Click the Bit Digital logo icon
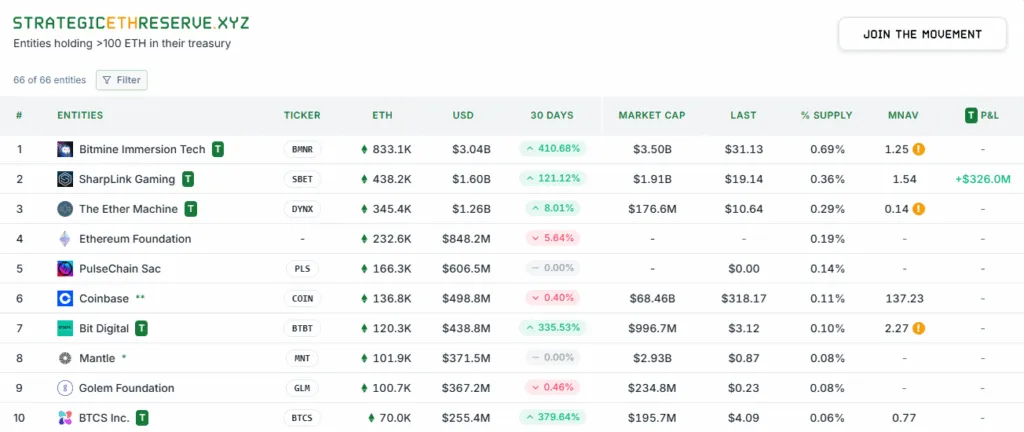 coord(65,328)
